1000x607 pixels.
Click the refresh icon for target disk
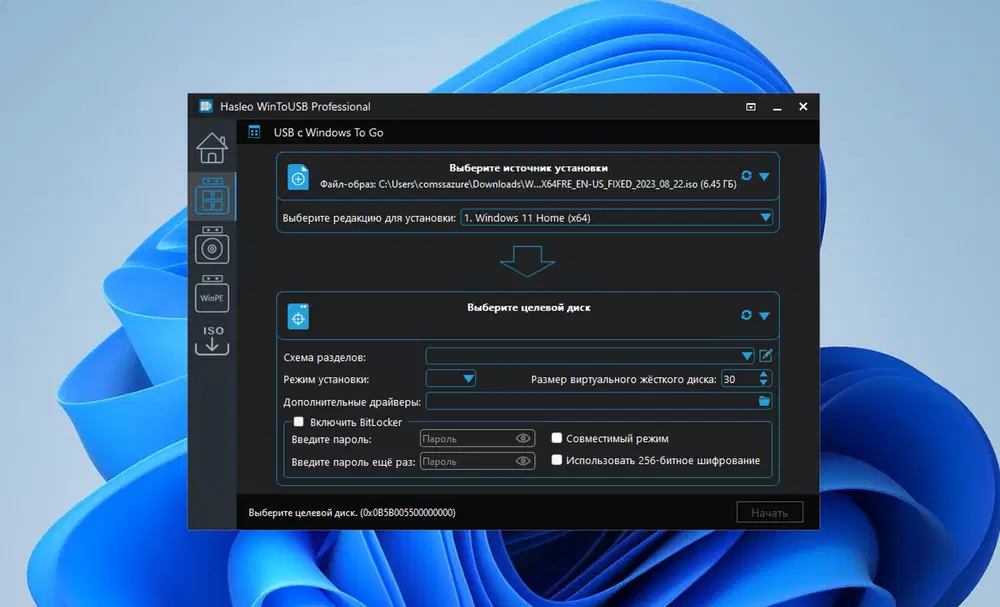746,315
